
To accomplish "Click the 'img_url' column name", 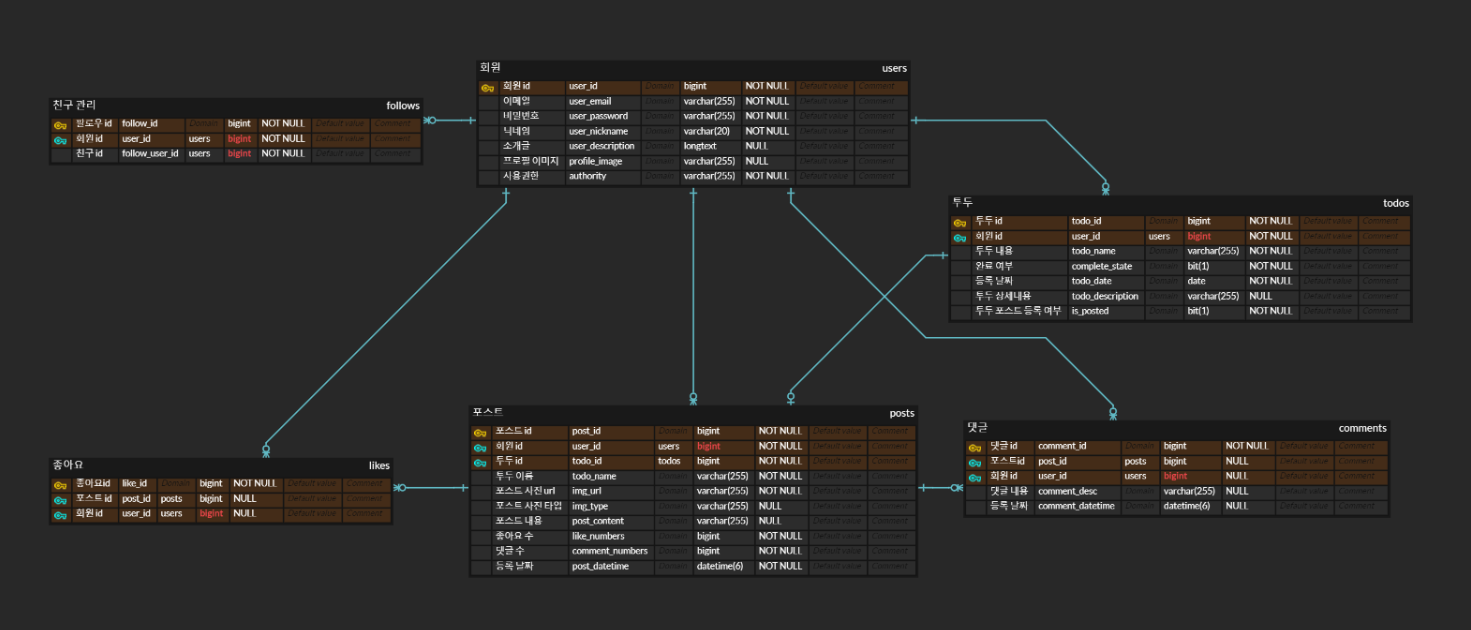I will [587, 492].
